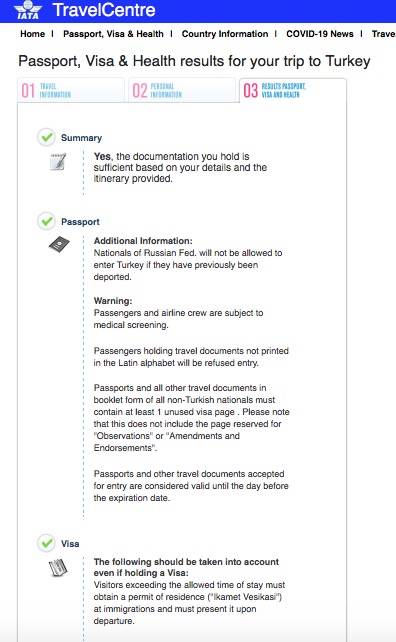This screenshot has width=396, height=642.
Task: Click the Summary section heading
Action: pyautogui.click(x=81, y=138)
